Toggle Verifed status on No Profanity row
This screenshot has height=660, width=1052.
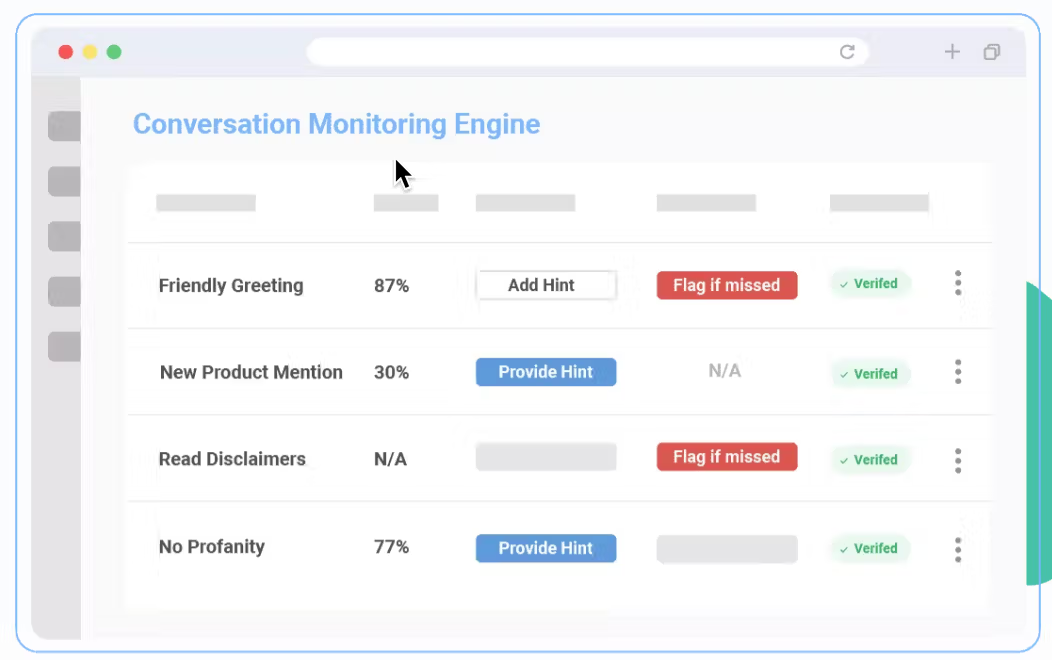tap(869, 548)
